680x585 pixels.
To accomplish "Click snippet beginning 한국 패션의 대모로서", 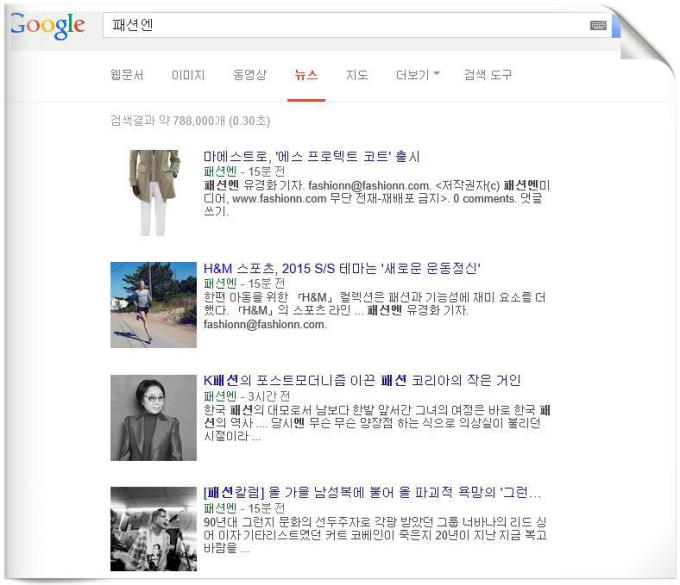I will pos(377,423).
